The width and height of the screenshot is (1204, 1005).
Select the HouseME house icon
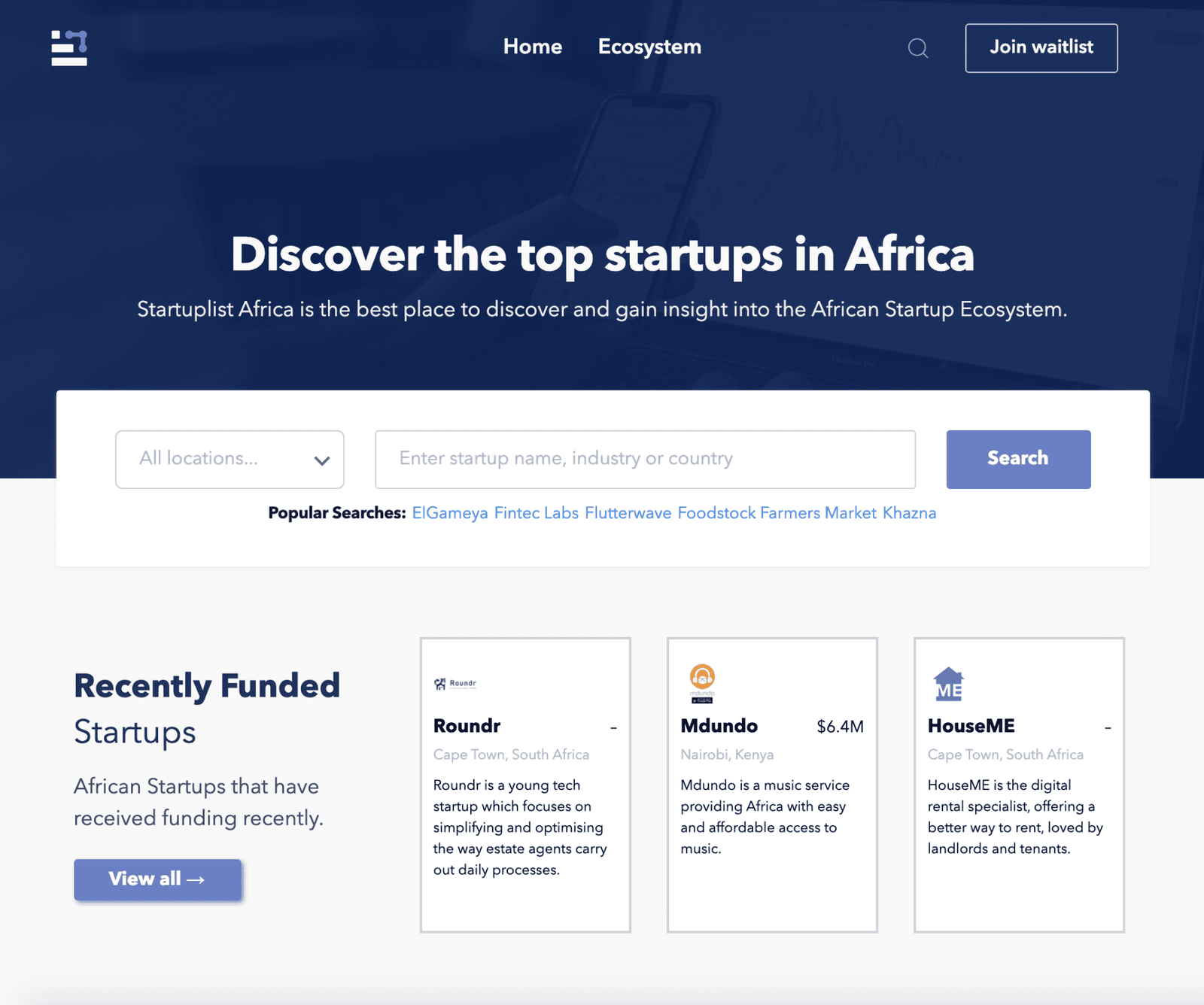(x=948, y=683)
